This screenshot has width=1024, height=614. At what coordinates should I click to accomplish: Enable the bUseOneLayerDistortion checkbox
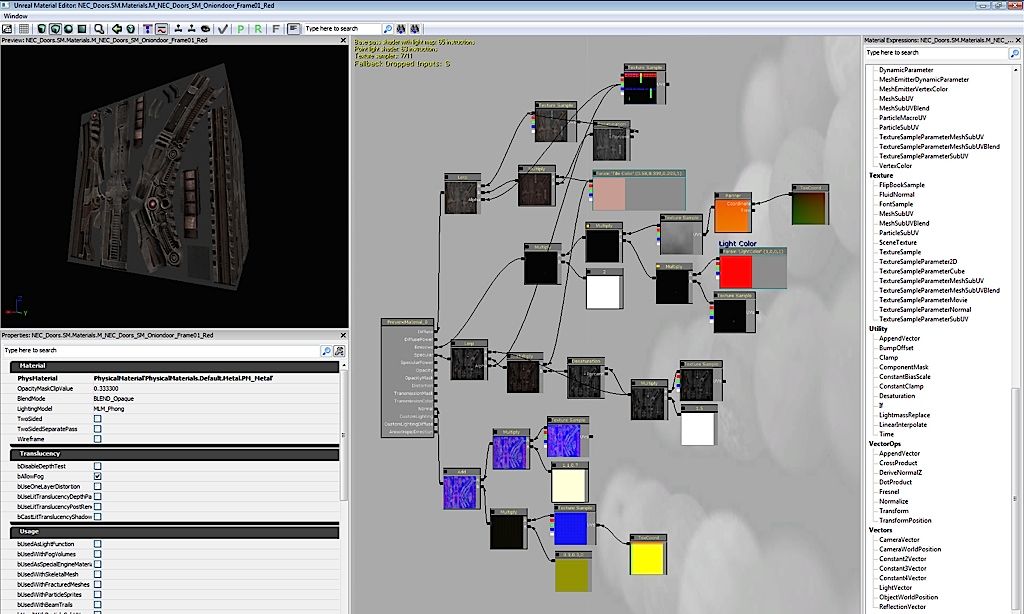[x=97, y=487]
